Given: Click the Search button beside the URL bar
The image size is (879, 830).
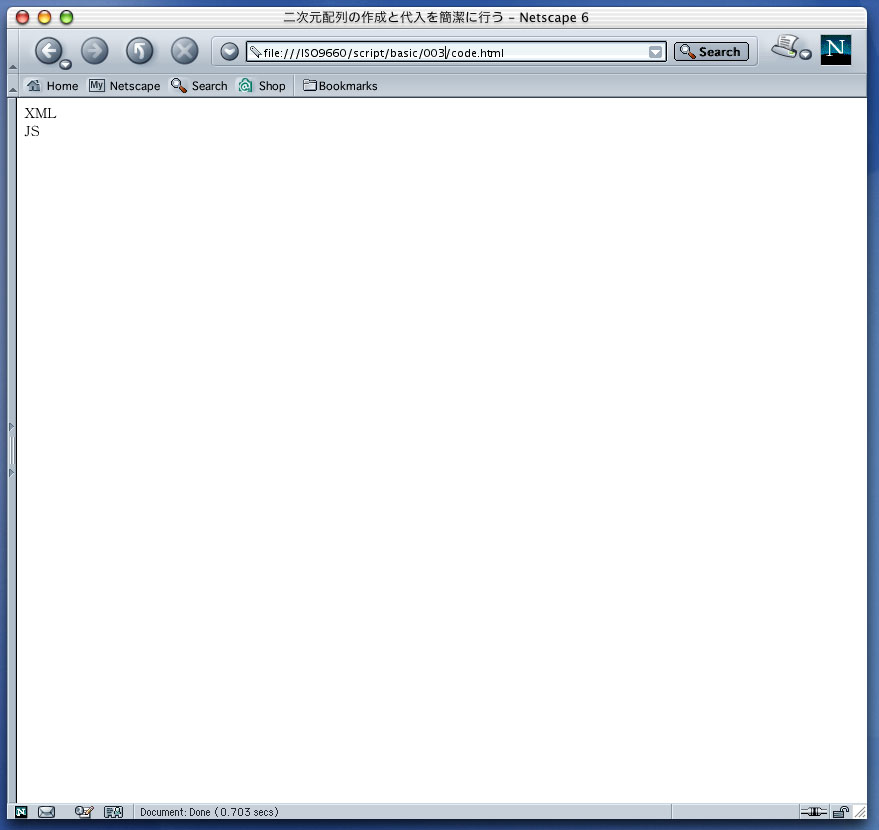Looking at the screenshot, I should tap(711, 52).
